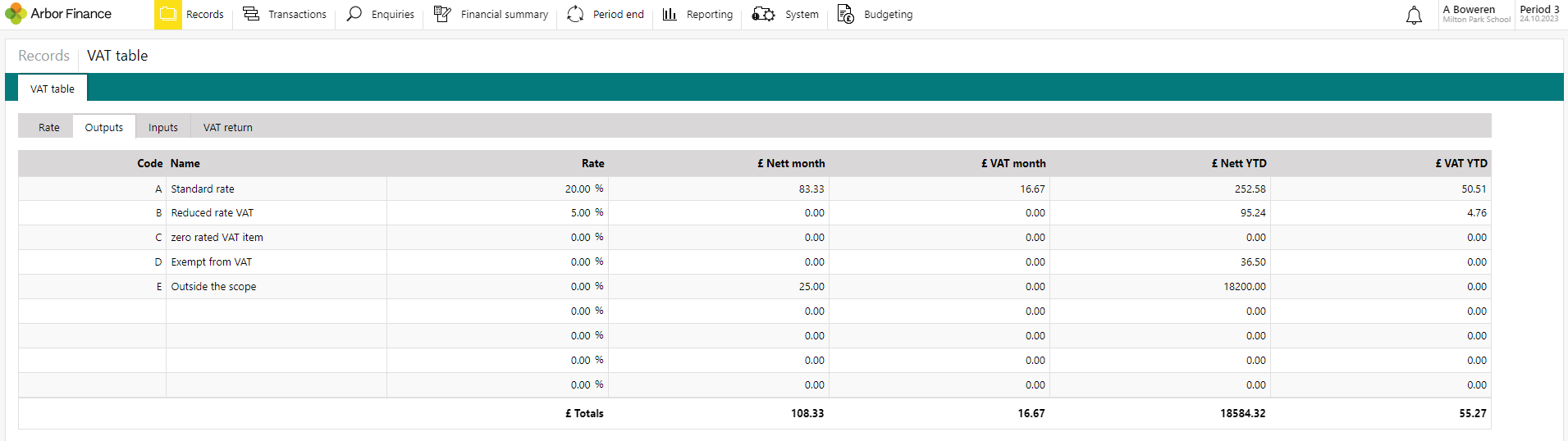Click the 4.76 VAT YTD value

[1477, 212]
